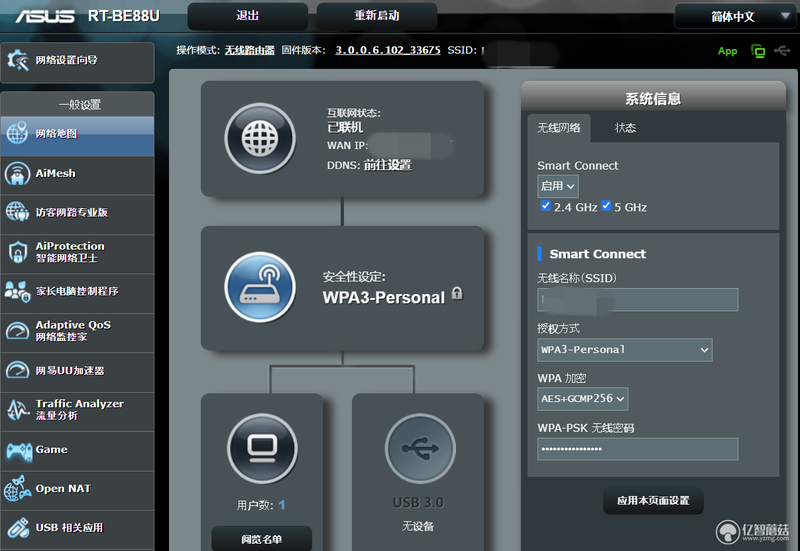Select AiMesh menu item
The height and width of the screenshot is (551, 800).
[78, 173]
